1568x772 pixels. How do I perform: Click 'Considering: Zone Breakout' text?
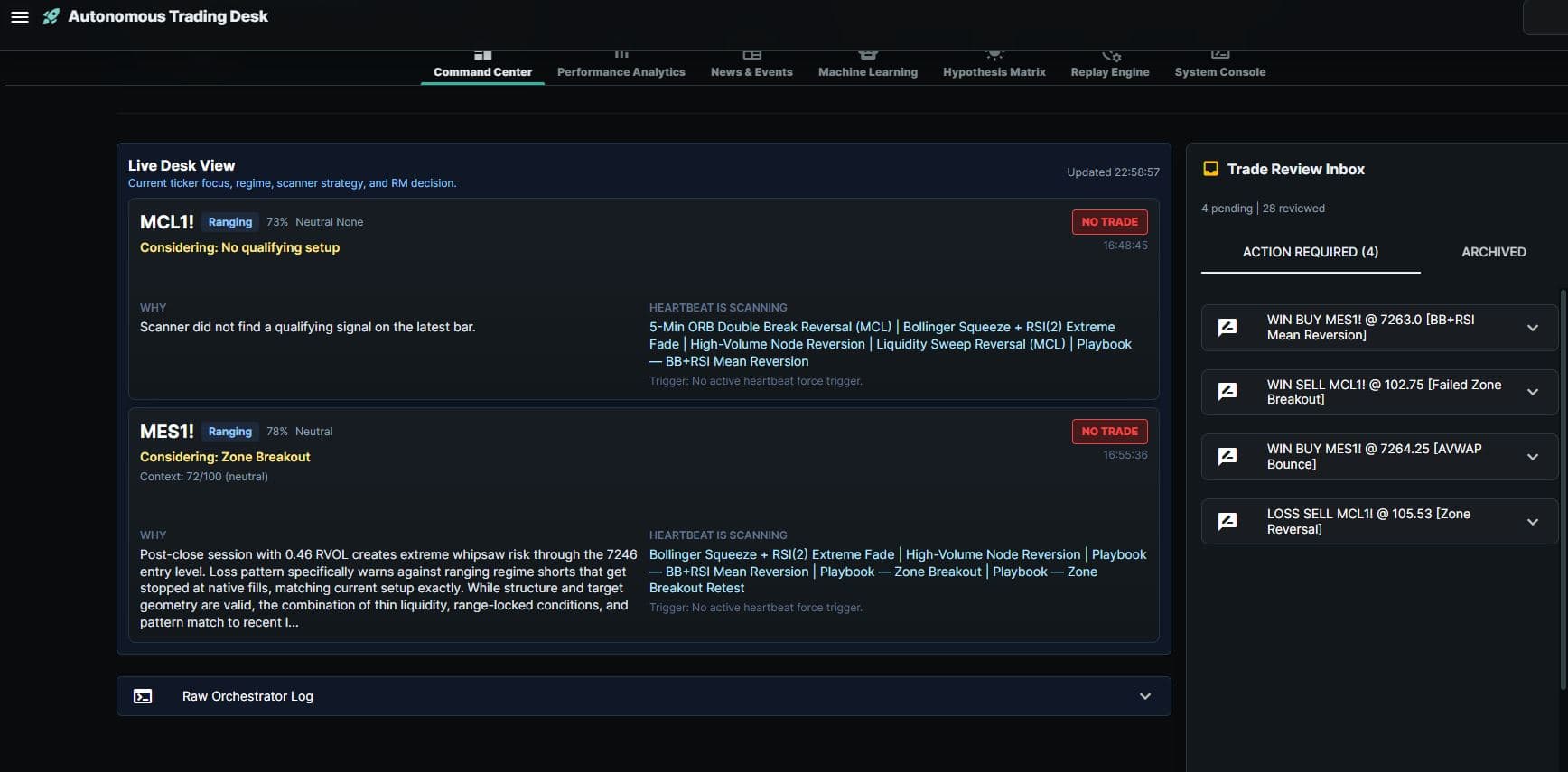pos(225,457)
